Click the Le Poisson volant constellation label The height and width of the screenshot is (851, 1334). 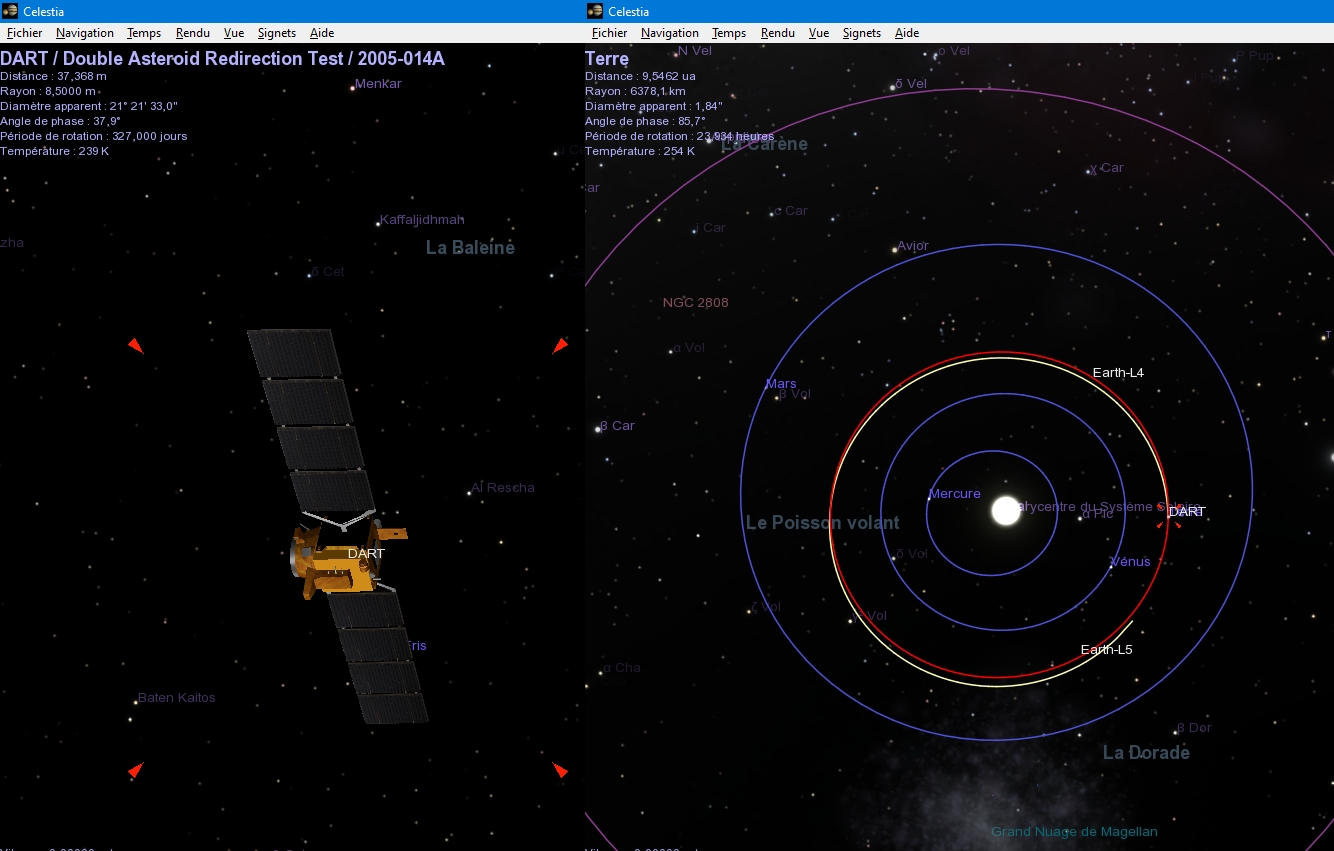click(822, 522)
